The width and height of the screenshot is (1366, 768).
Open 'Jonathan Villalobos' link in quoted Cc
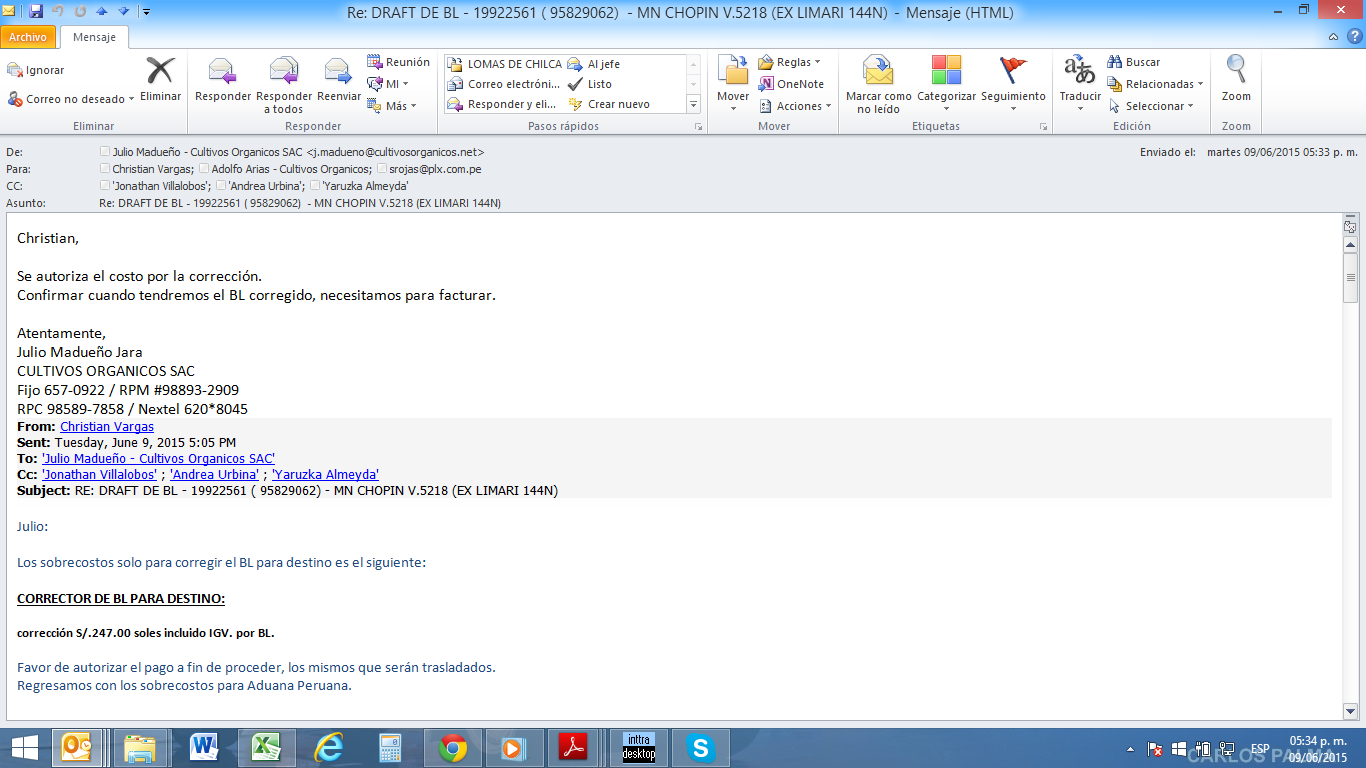coord(99,475)
